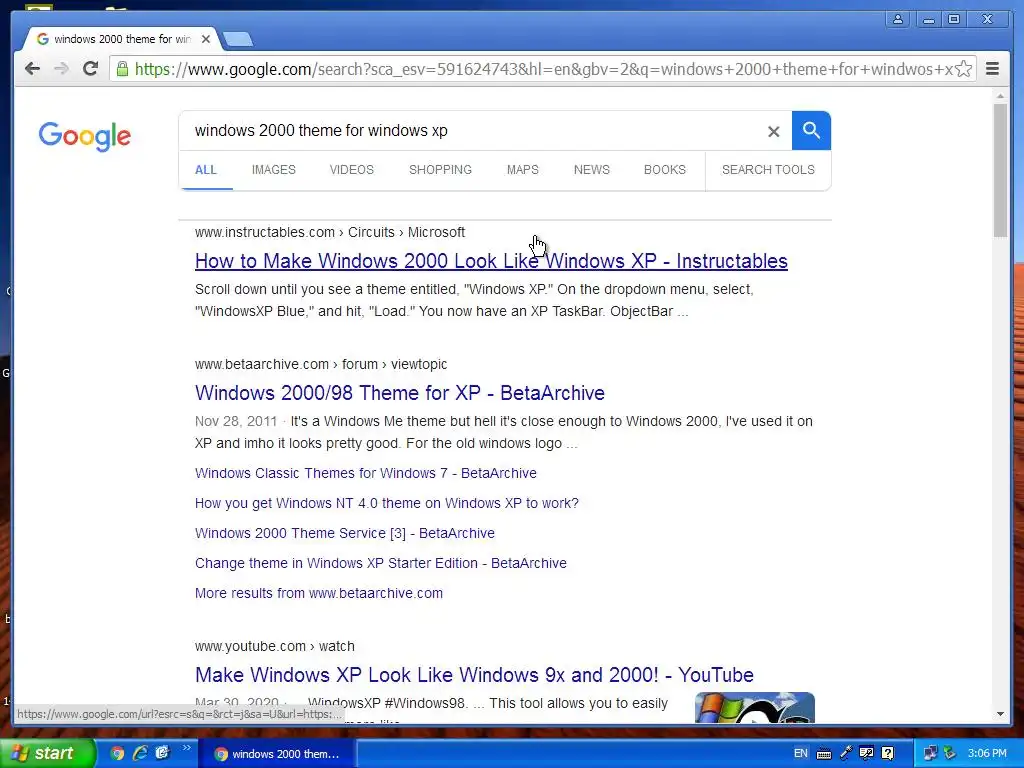Viewport: 1024px width, 768px height.
Task: Click 'www.instructables.com › Circuits › Microsoft' breadcrumb
Action: coord(330,232)
